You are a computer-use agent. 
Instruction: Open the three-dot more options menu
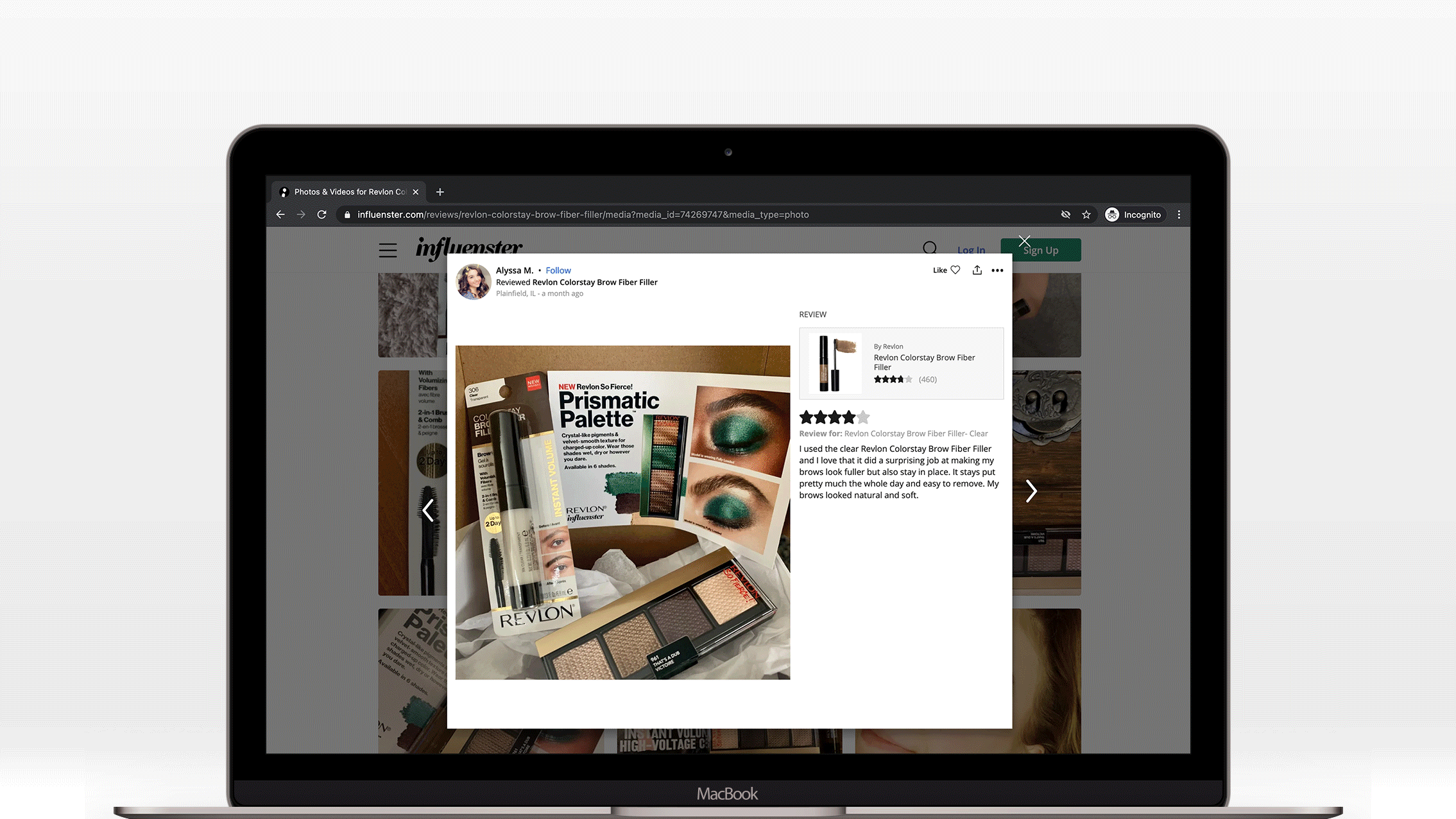click(997, 270)
